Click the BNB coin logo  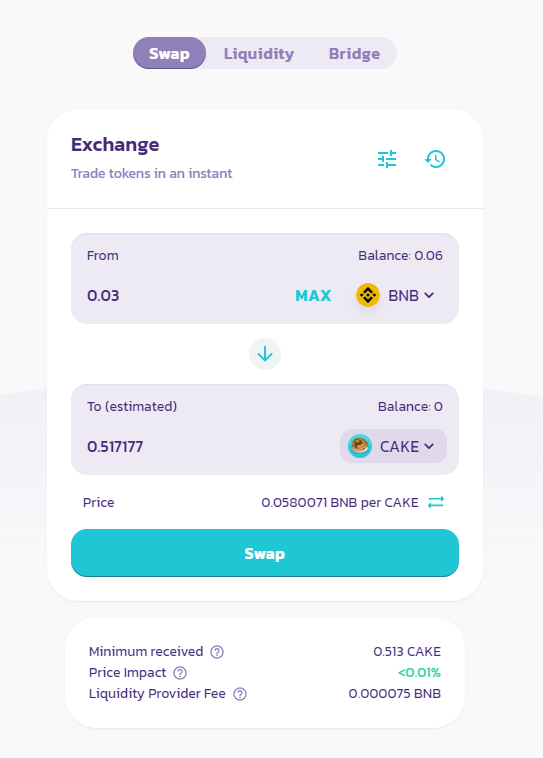(368, 295)
